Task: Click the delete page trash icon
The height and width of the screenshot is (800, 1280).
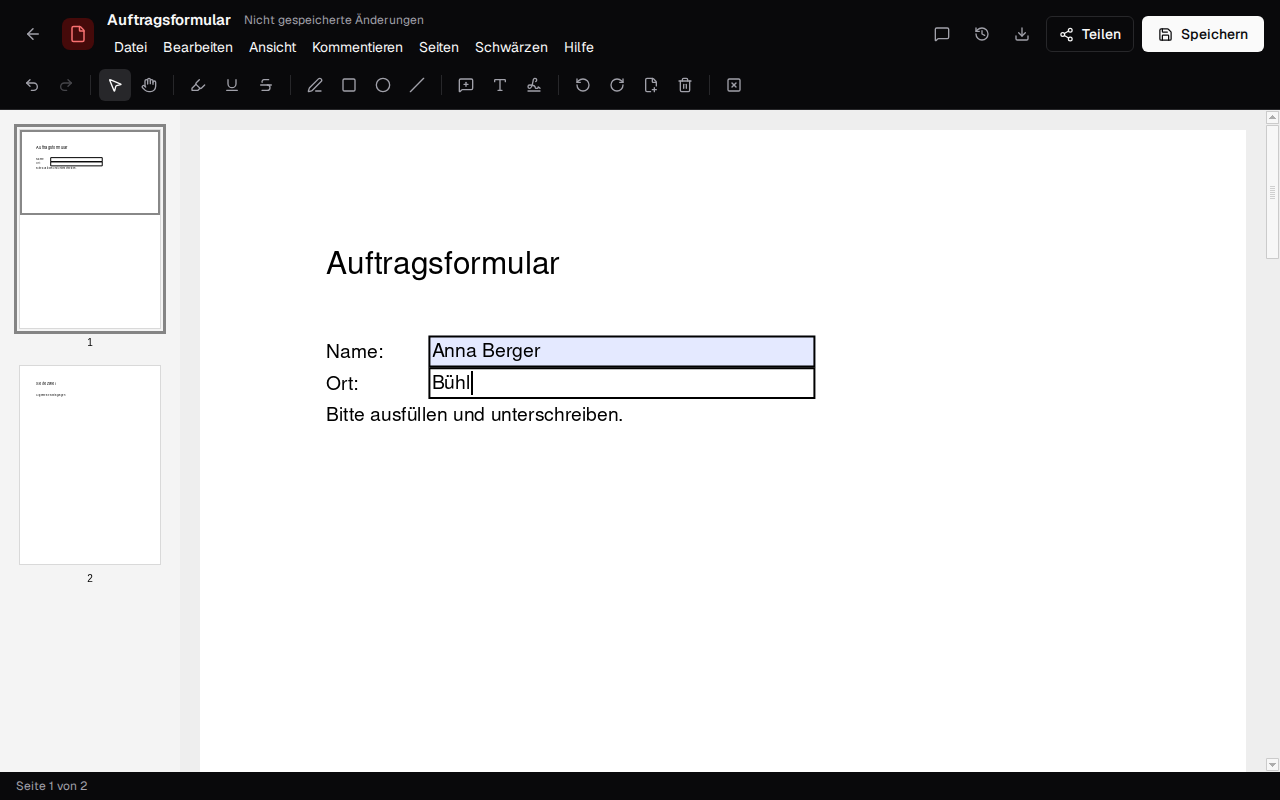Action: 685,85
